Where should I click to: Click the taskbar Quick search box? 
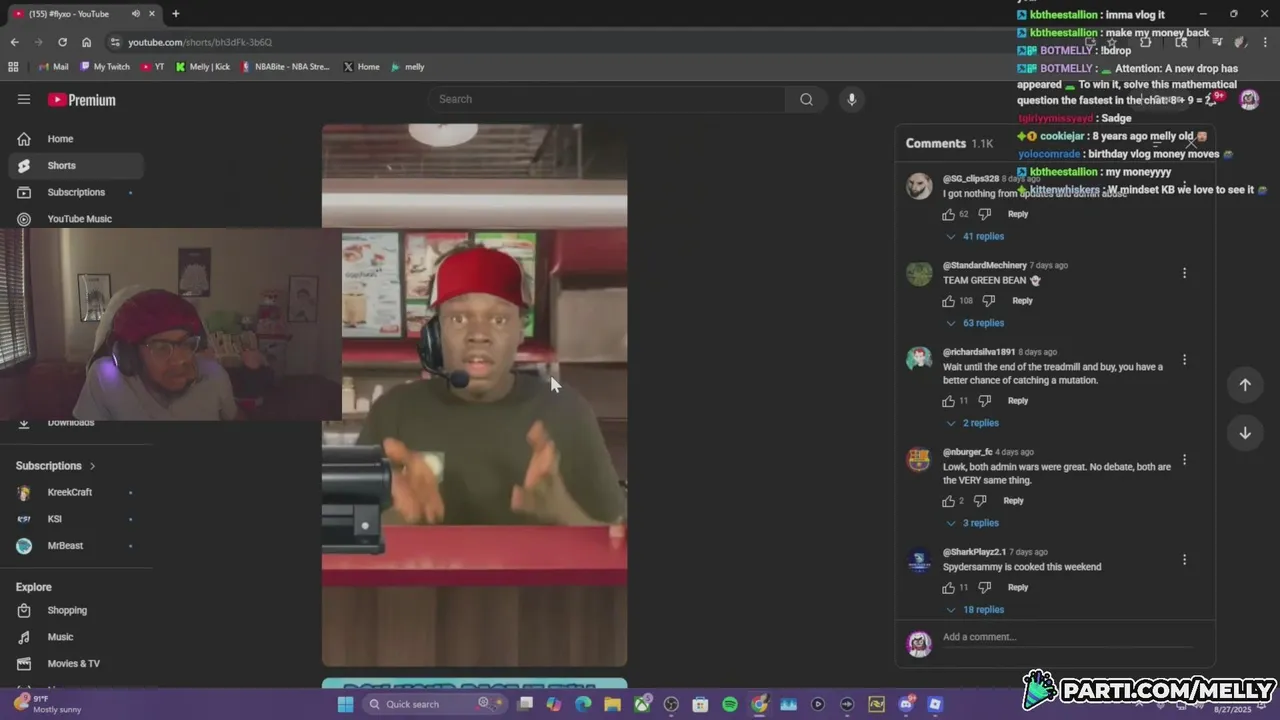pyautogui.click(x=436, y=704)
